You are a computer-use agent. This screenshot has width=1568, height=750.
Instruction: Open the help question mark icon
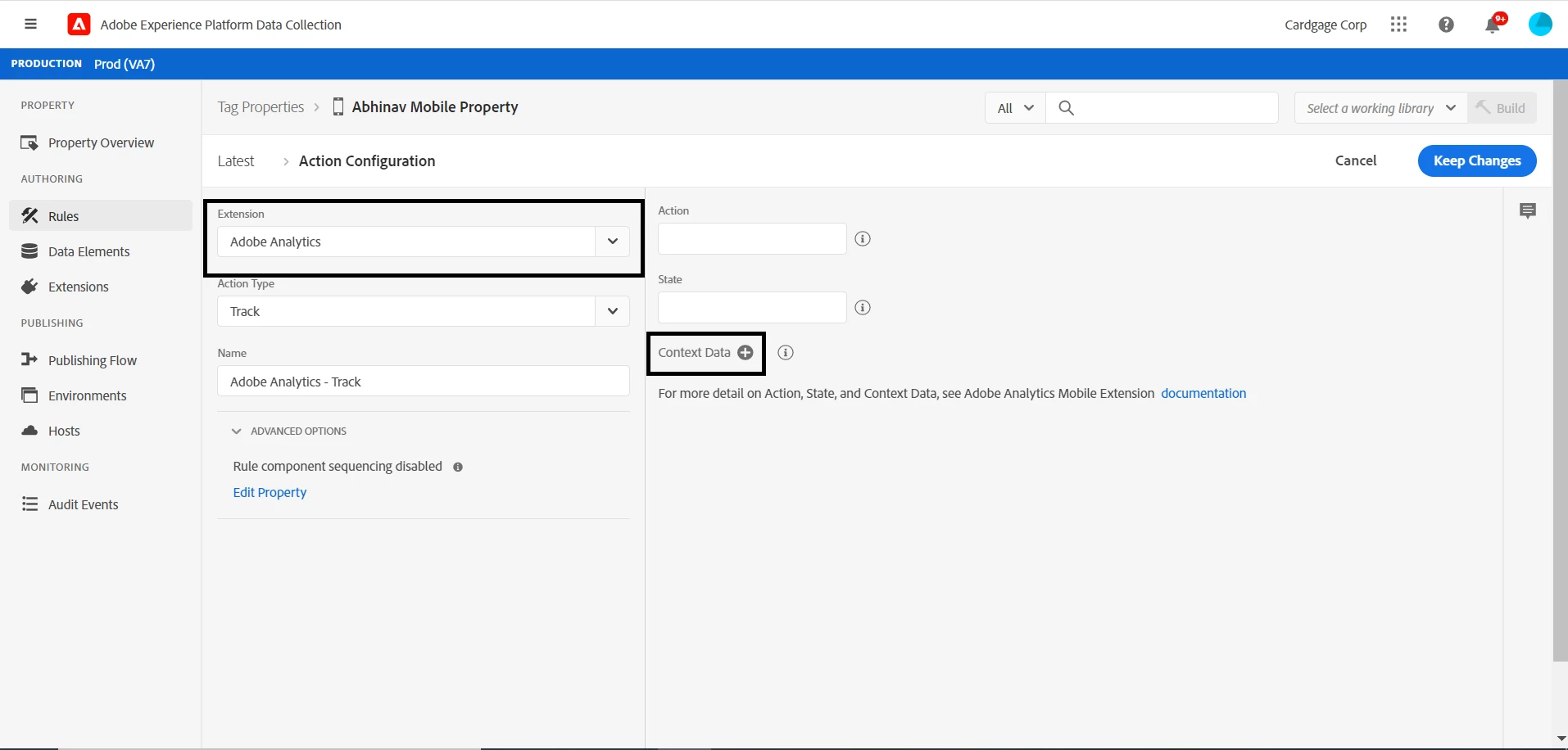pos(1446,25)
